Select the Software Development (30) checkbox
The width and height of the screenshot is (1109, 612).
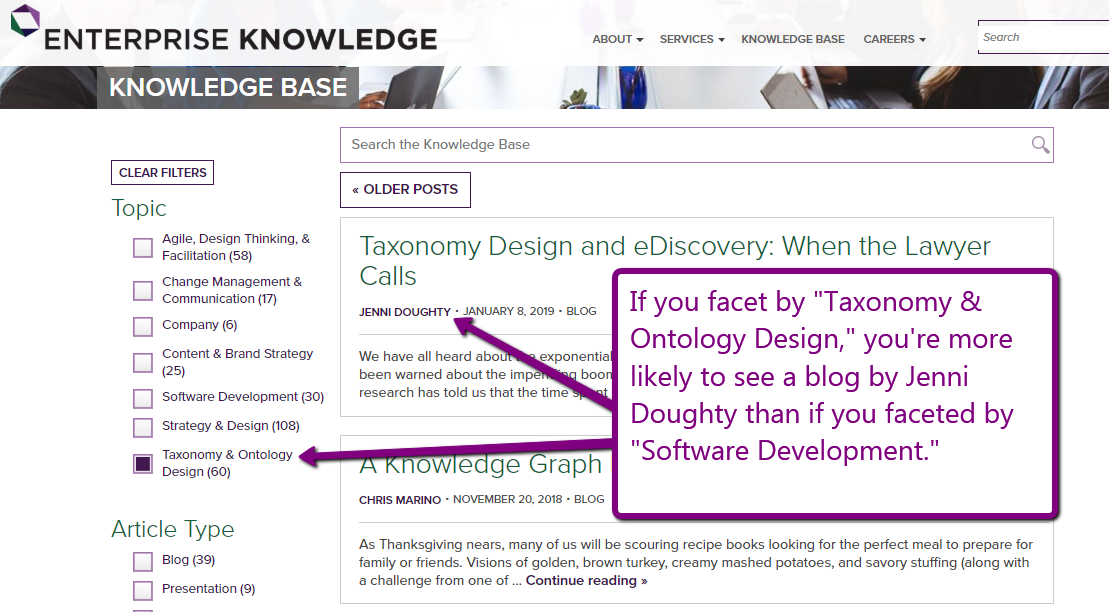(x=143, y=398)
